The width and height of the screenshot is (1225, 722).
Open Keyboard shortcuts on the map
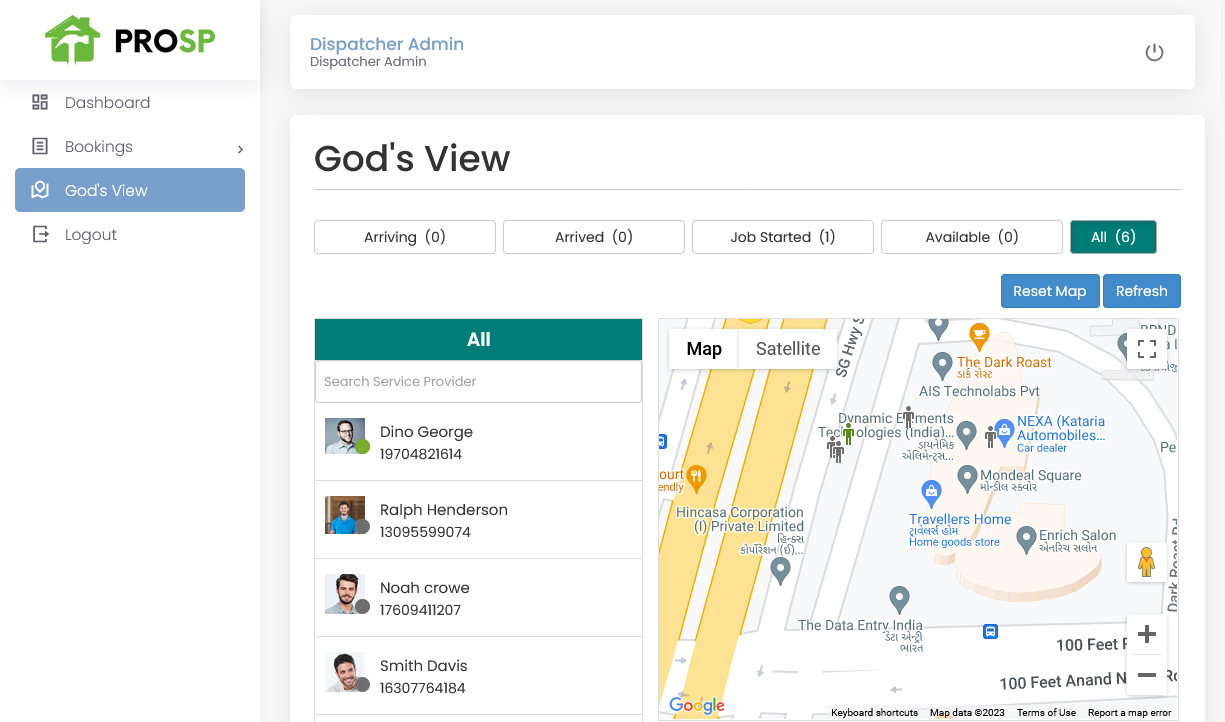[874, 713]
